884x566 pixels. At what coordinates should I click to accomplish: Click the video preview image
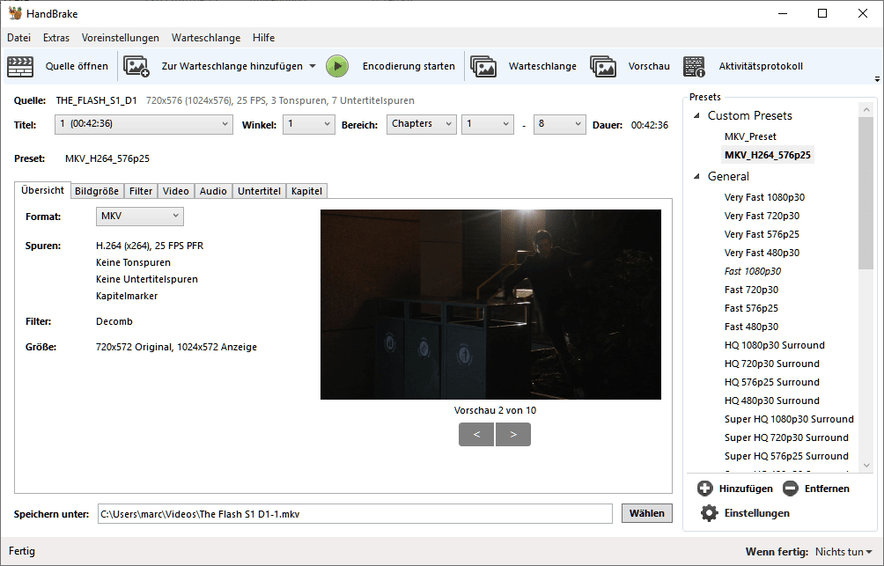tap(490, 304)
